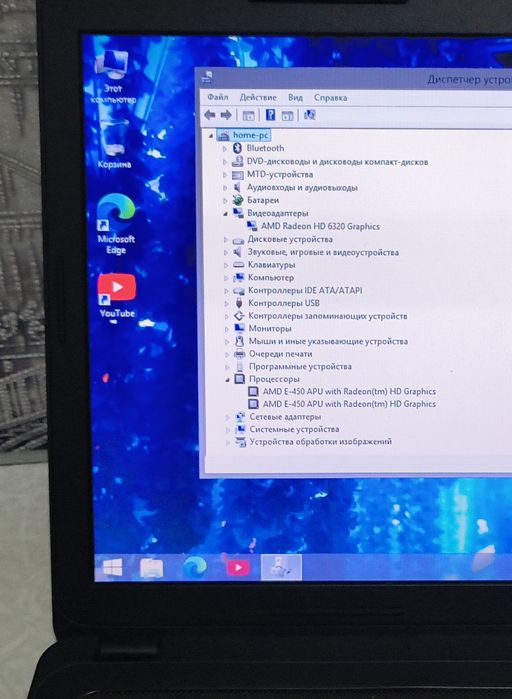Image resolution: width=512 pixels, height=699 pixels.
Task: Collapse the Процессоры node
Action: point(227,380)
